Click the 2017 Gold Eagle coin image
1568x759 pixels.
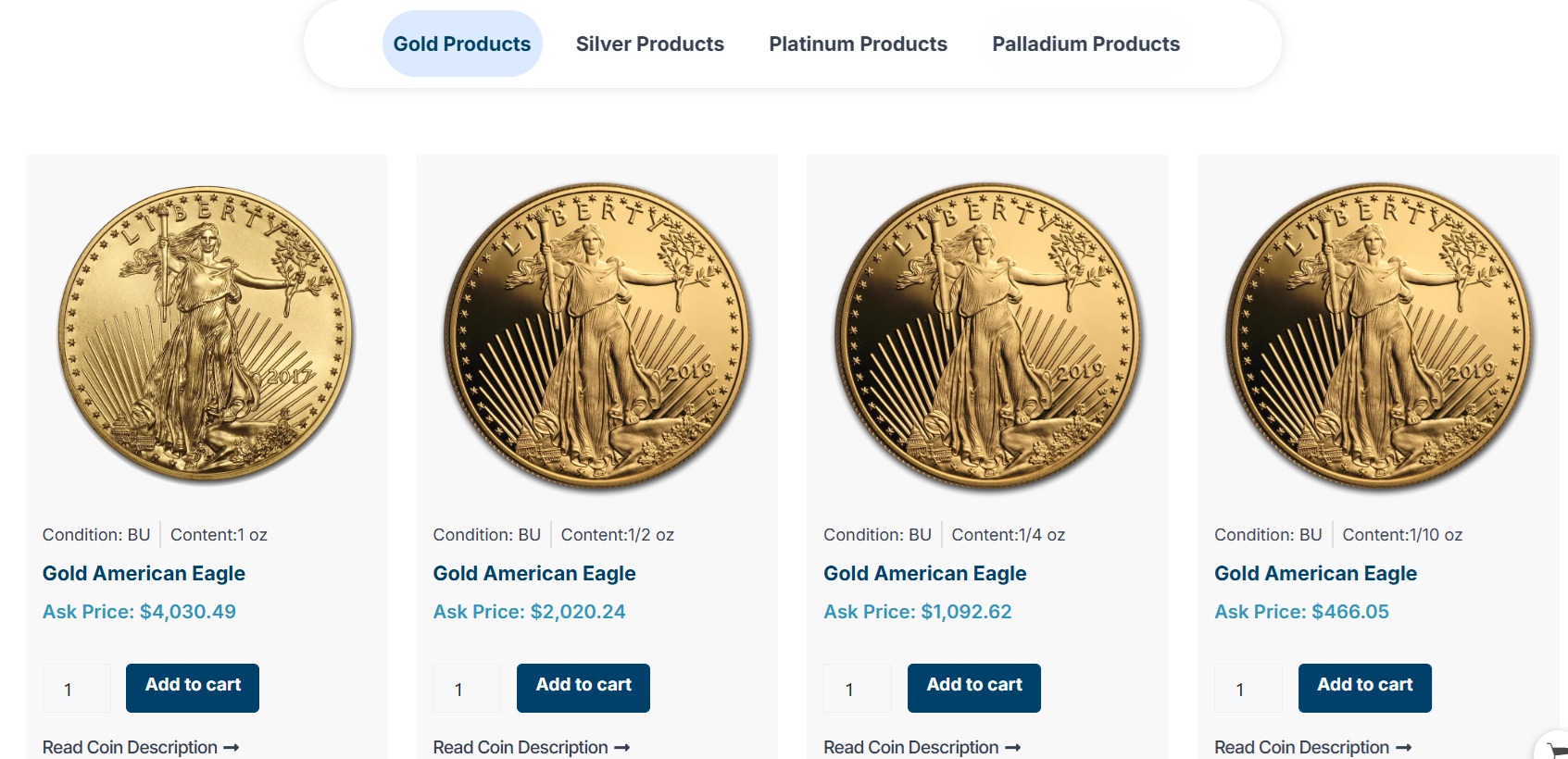tap(206, 334)
